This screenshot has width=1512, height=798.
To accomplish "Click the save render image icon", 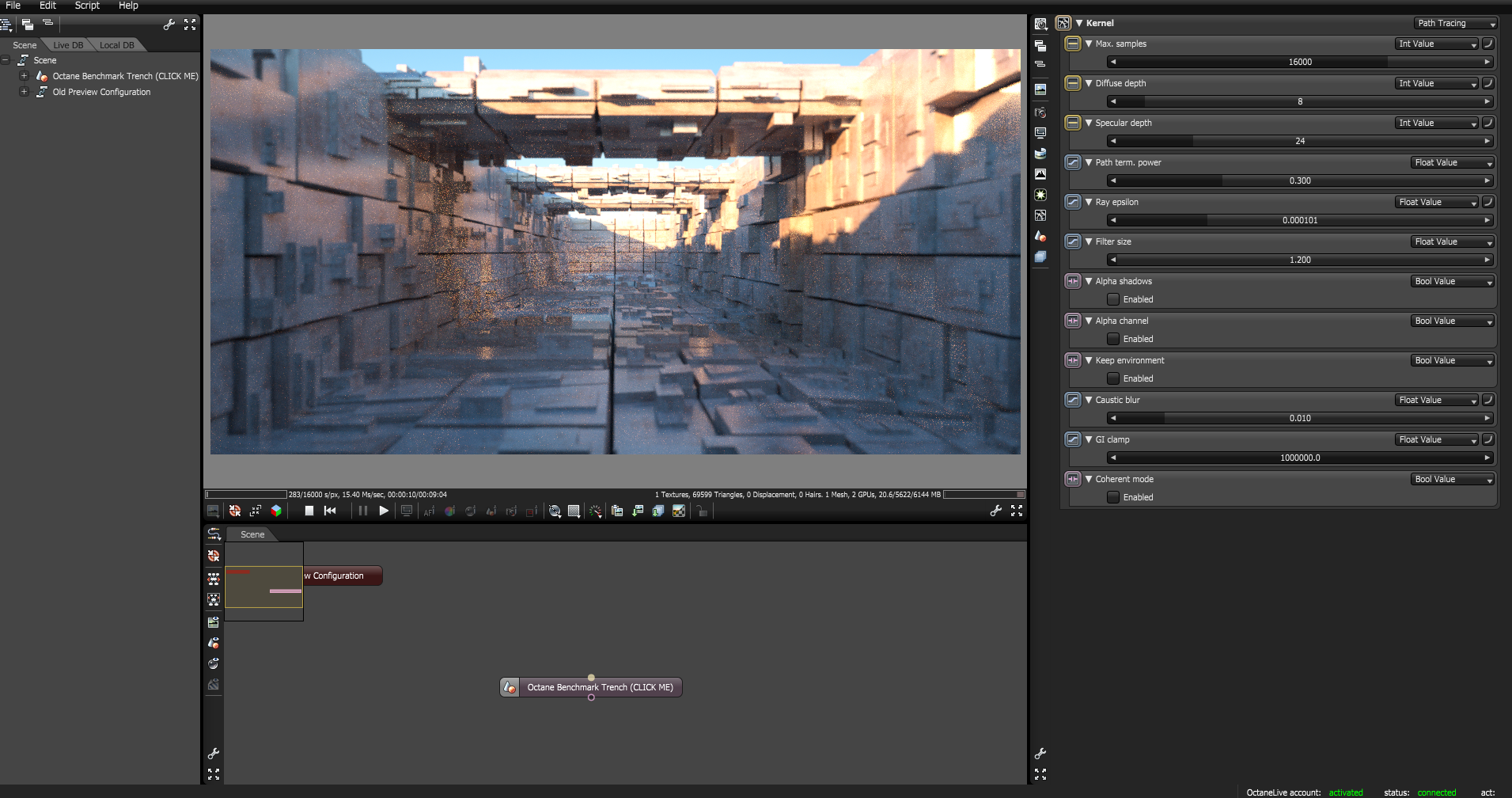I will [x=638, y=511].
